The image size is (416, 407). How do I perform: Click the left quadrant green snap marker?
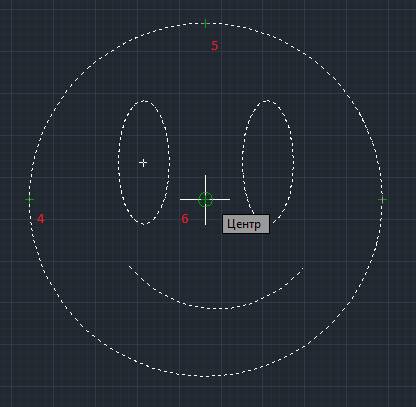29,200
